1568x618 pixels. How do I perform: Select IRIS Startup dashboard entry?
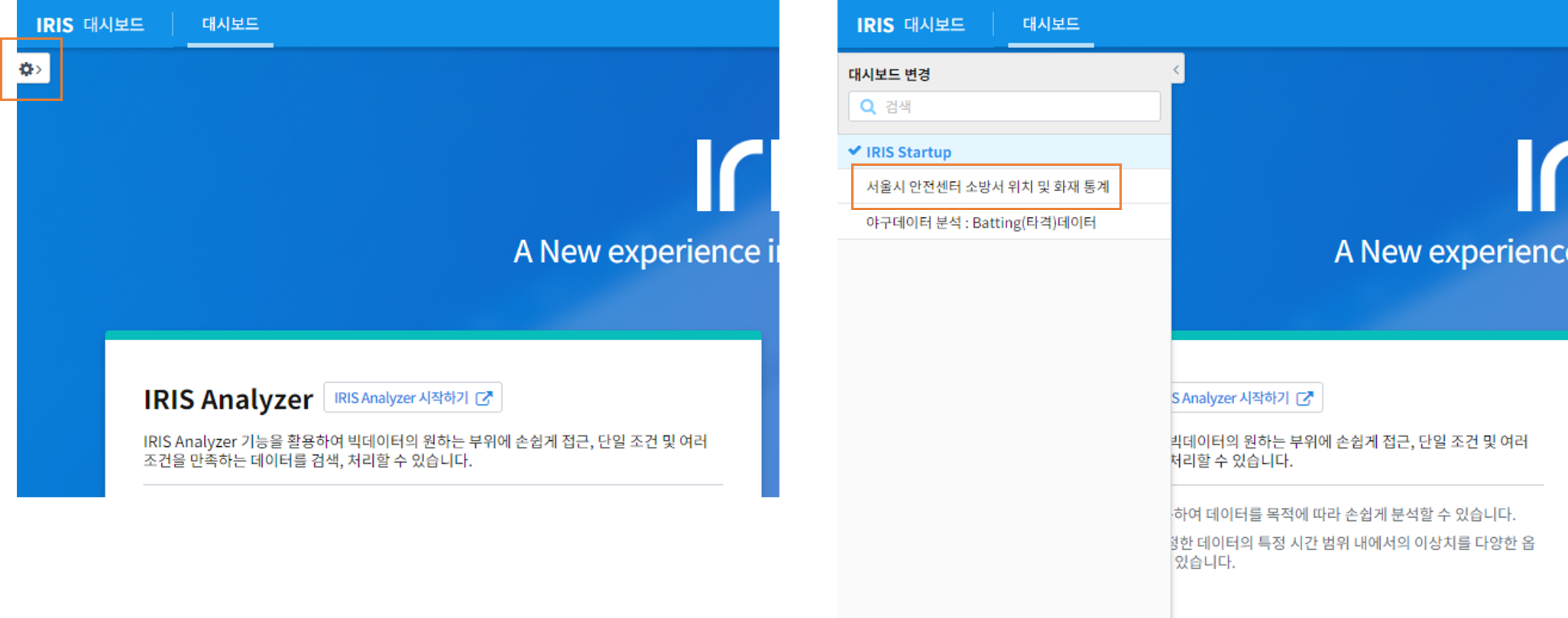1004,152
